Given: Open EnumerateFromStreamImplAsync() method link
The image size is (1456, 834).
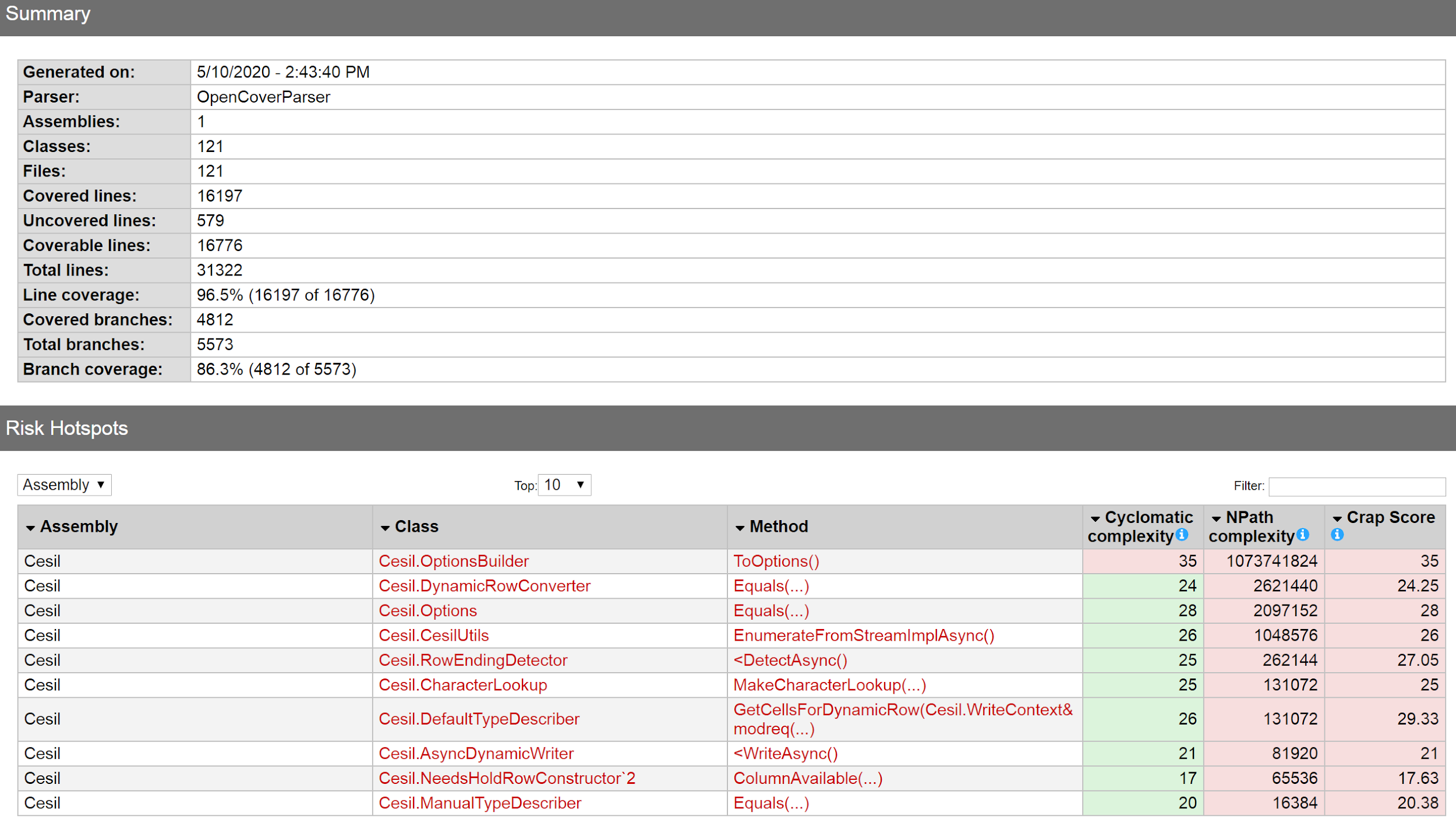Looking at the screenshot, I should click(863, 635).
